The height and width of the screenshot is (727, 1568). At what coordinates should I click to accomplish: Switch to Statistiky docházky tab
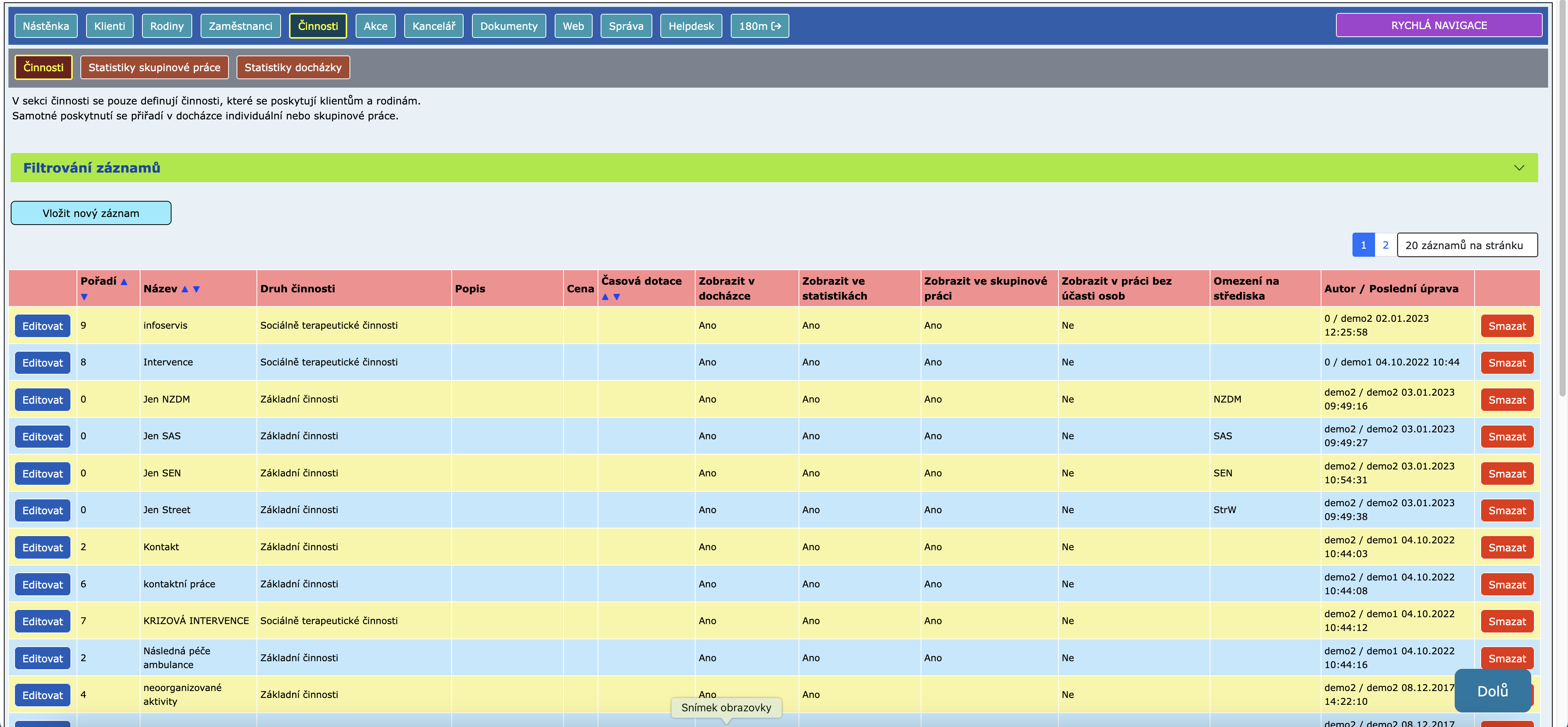click(x=293, y=67)
